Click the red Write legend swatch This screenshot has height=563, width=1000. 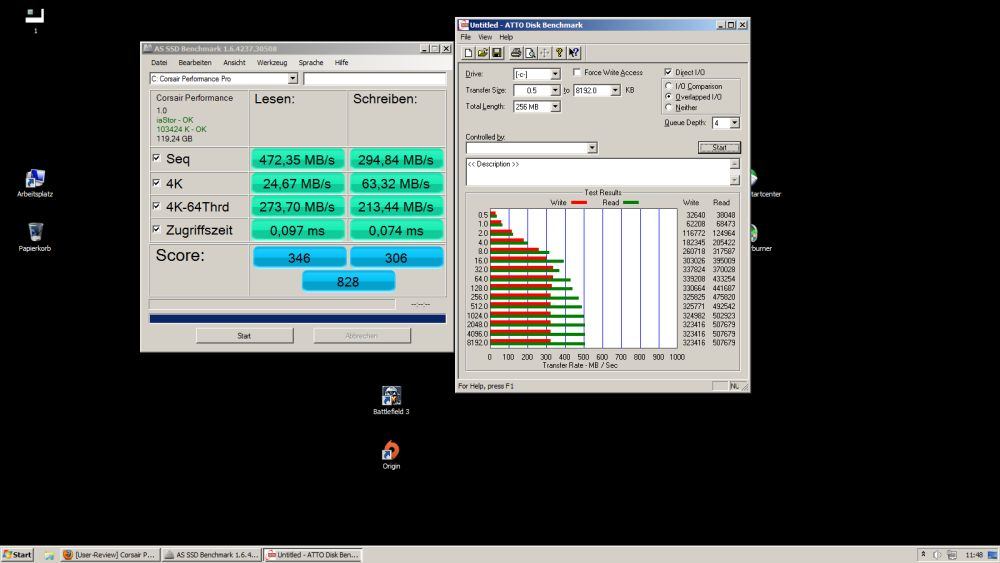(x=578, y=202)
